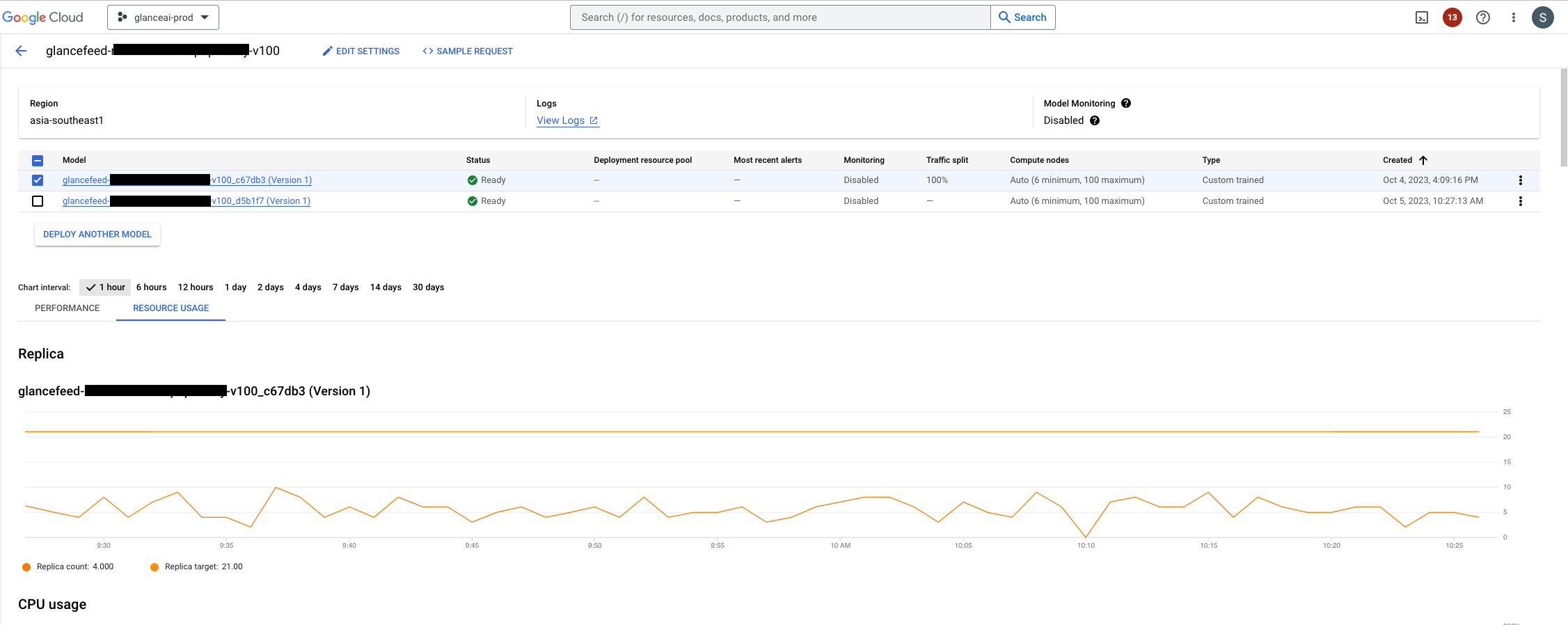Open actions menu for v100_d5b1f7 row
The width and height of the screenshot is (1568, 625).
[x=1521, y=201]
